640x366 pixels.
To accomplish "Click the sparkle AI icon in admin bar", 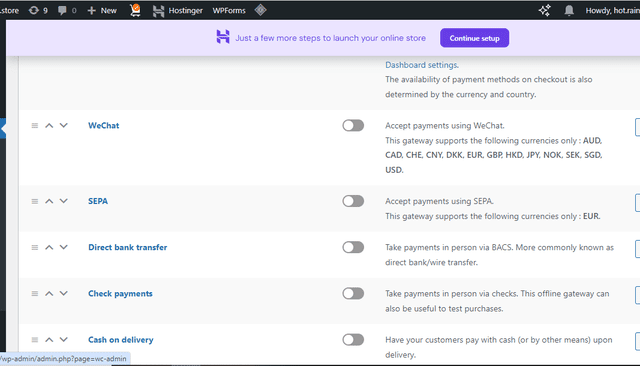I will click(544, 10).
